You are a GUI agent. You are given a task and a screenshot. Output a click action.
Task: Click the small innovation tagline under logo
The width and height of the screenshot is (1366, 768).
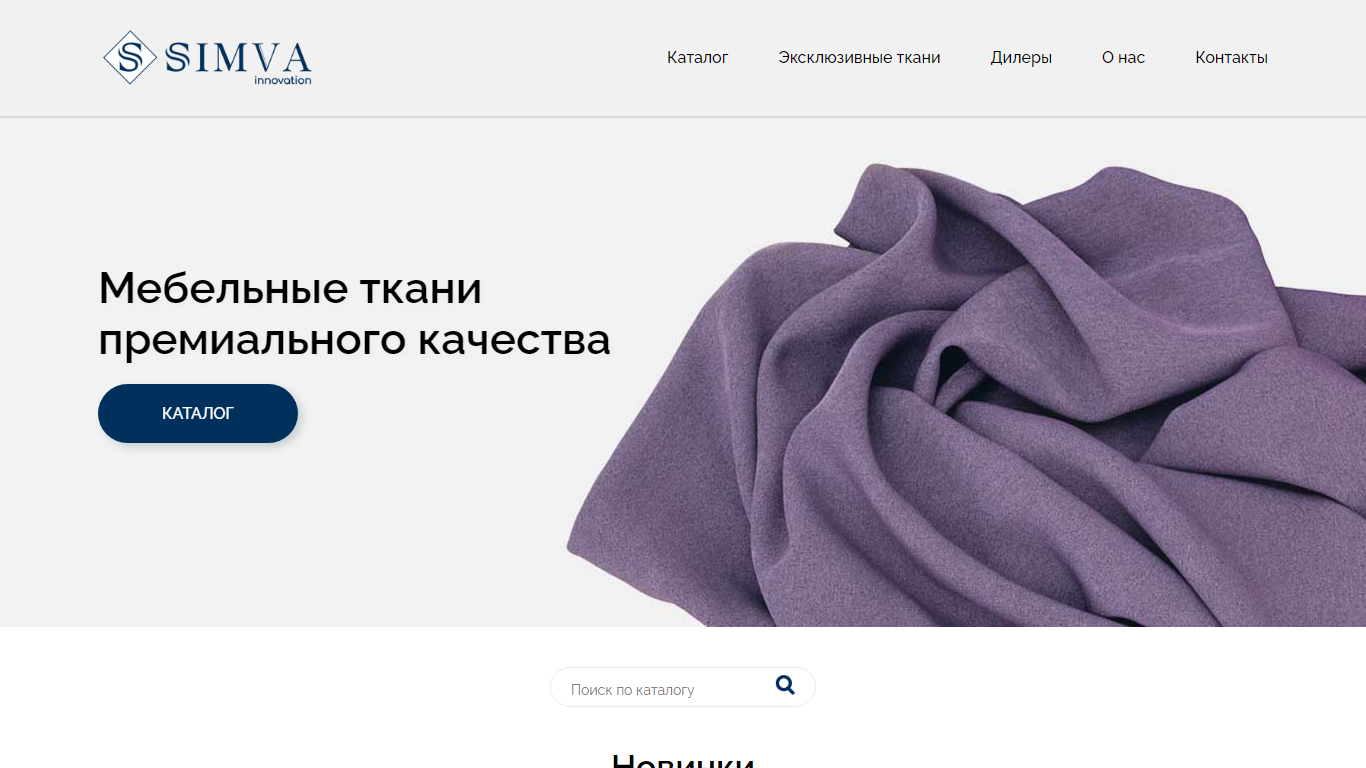point(282,80)
